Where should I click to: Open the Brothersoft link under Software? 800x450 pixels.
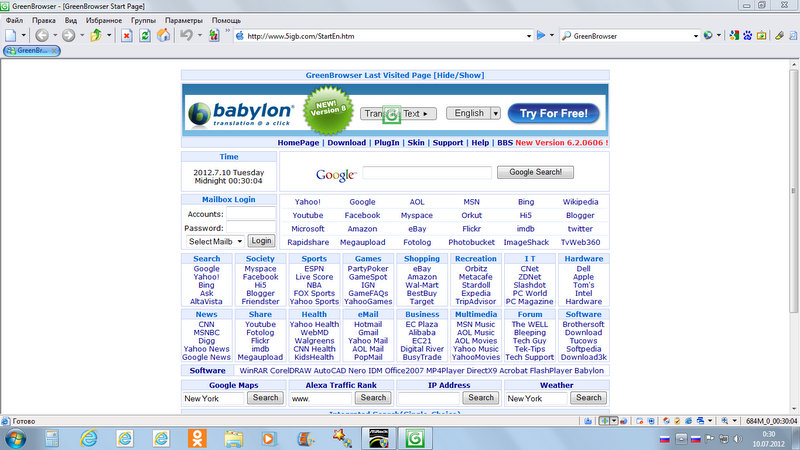[583, 324]
